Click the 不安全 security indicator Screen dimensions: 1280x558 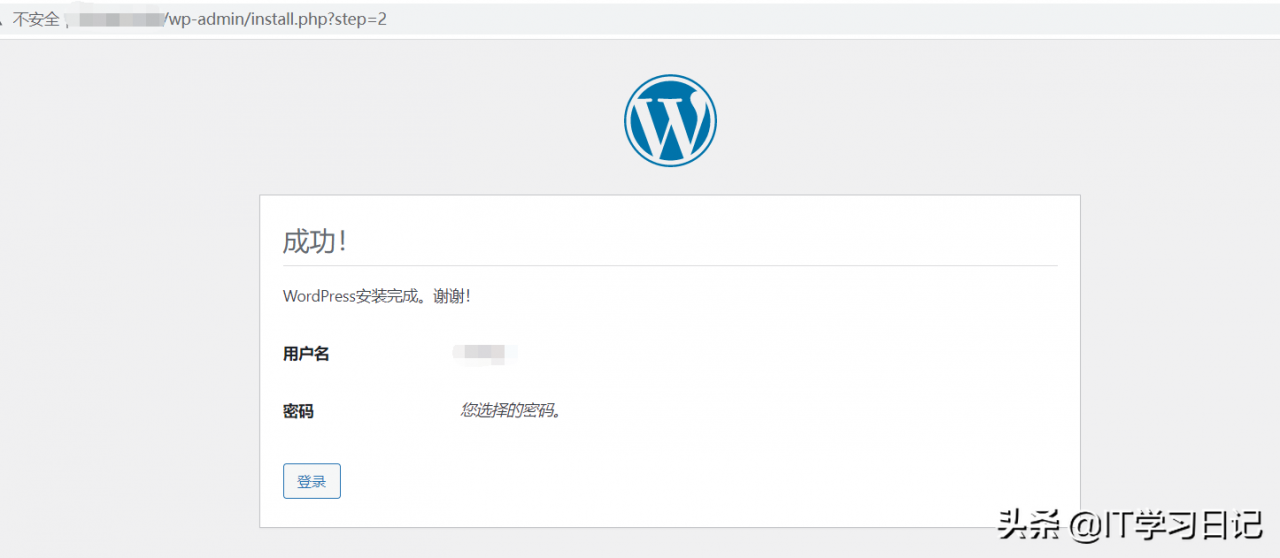(35, 19)
